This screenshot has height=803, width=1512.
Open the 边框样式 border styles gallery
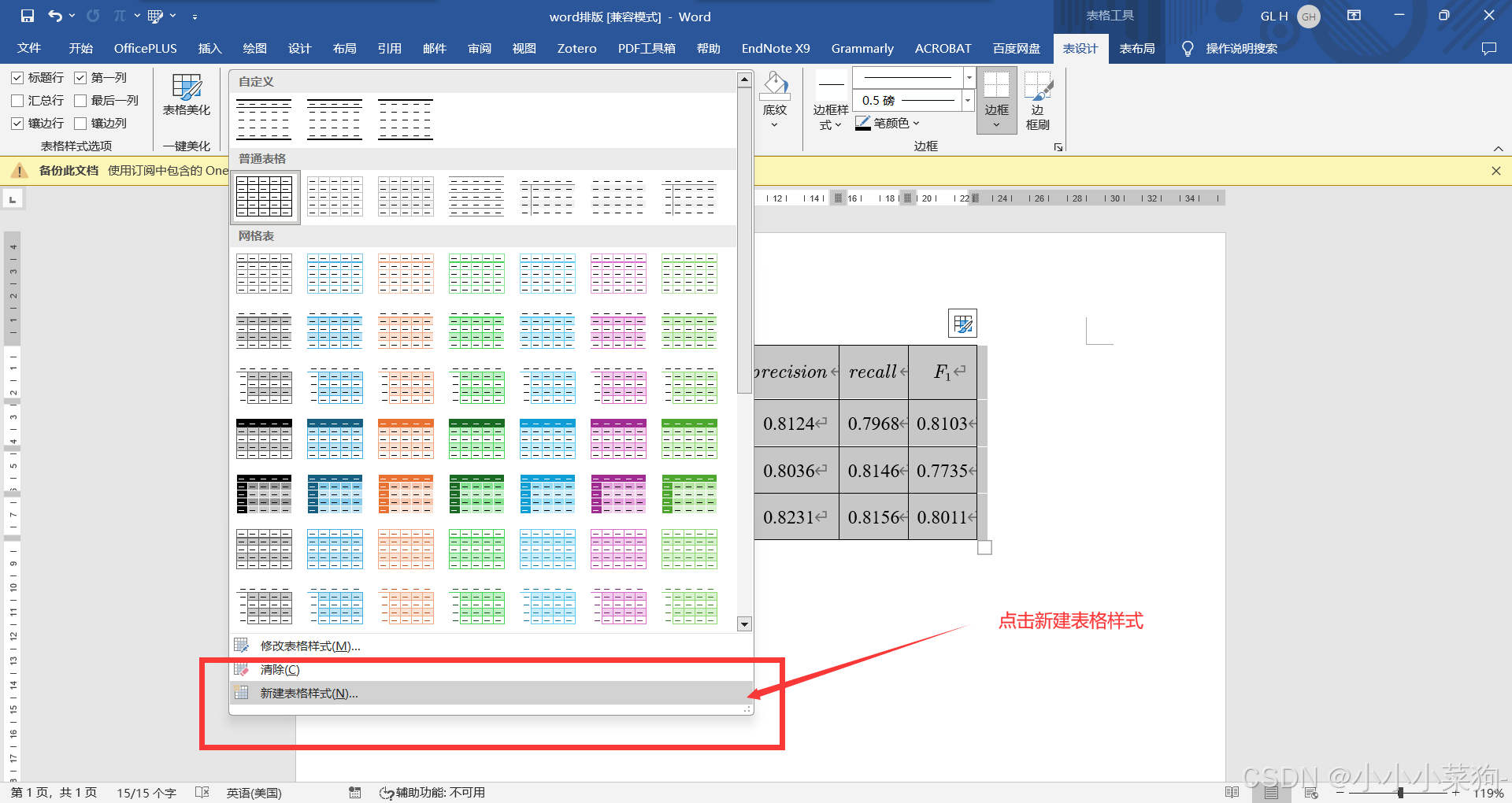pos(831,102)
